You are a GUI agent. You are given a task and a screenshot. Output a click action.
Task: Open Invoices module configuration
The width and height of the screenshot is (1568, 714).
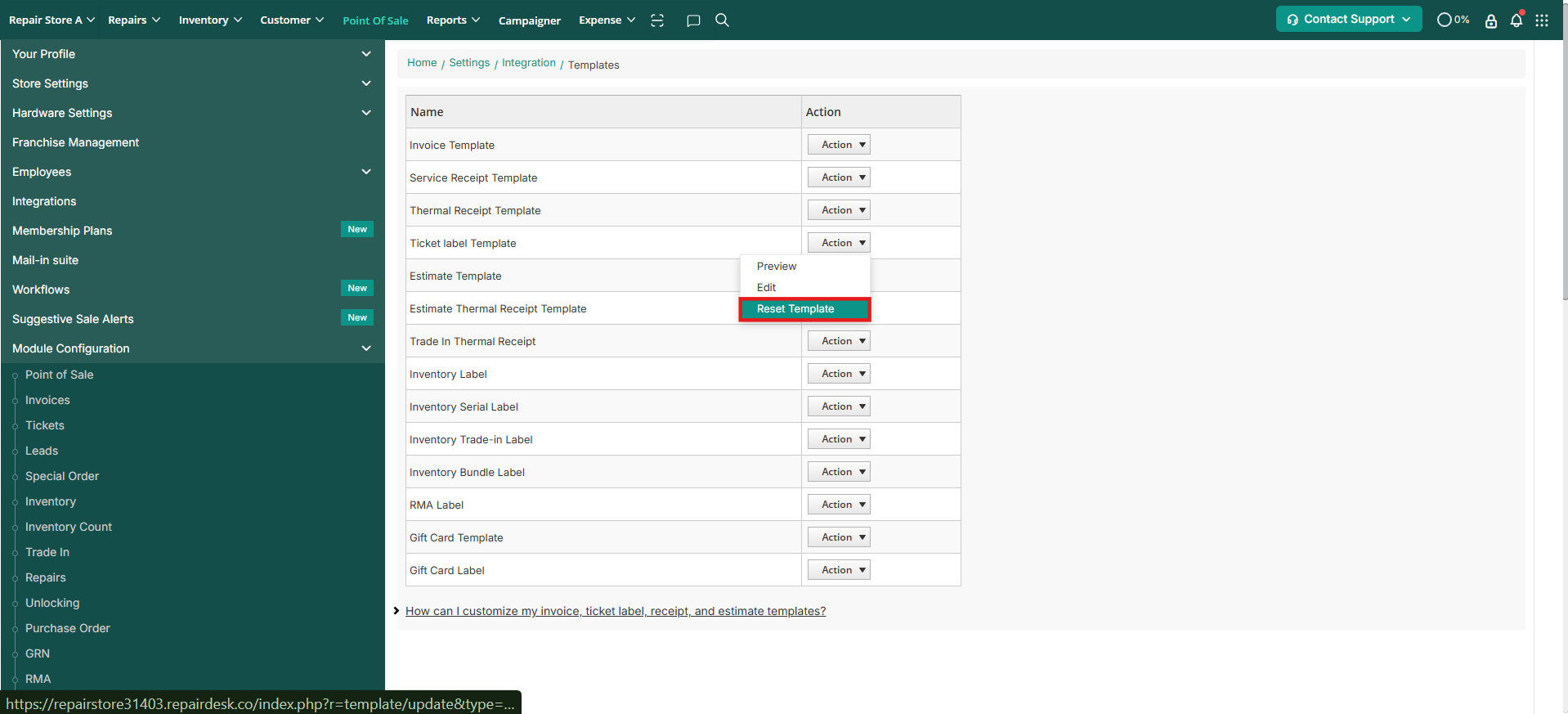(x=47, y=400)
